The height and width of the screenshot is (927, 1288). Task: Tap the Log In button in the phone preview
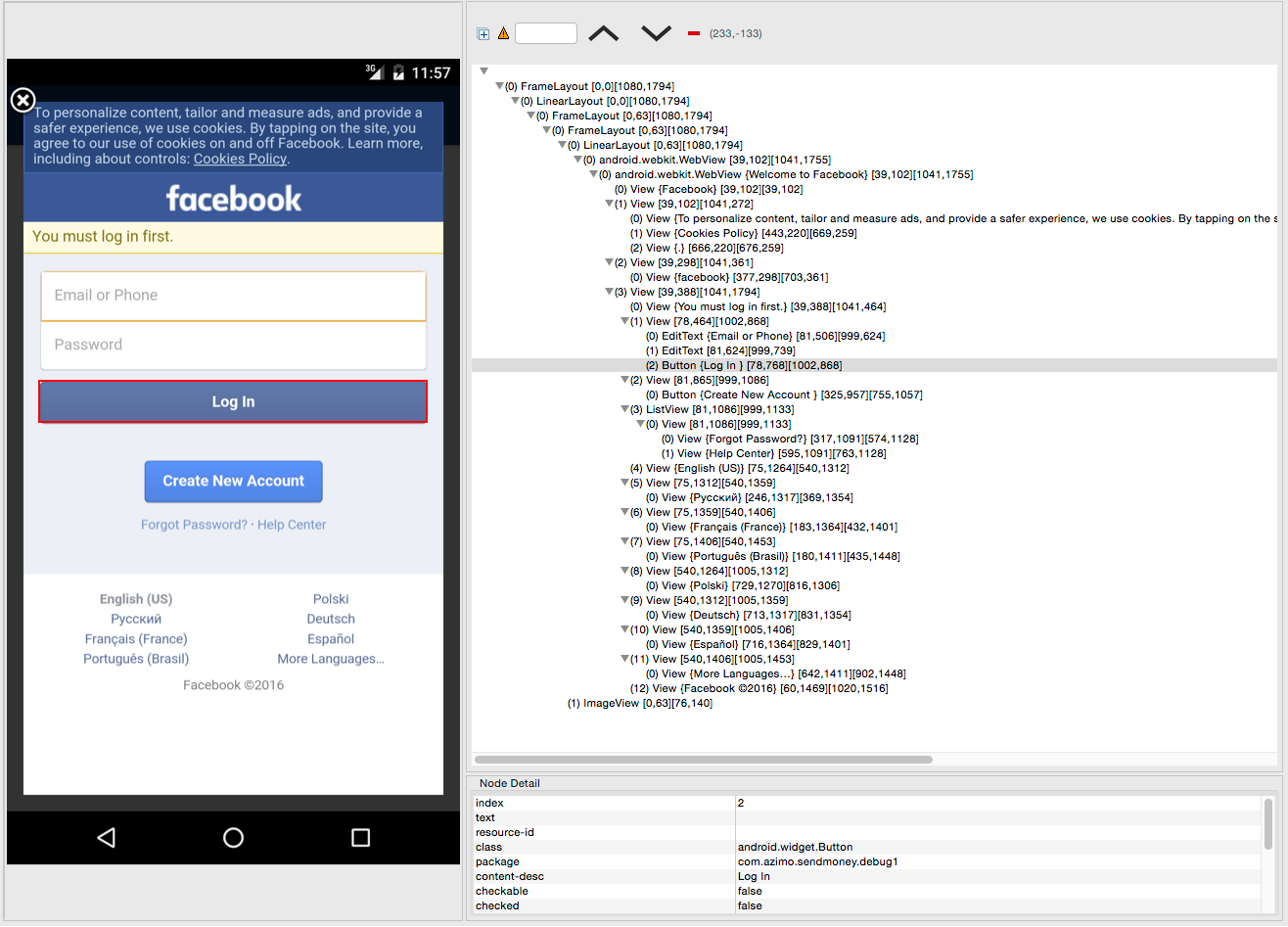coord(233,401)
